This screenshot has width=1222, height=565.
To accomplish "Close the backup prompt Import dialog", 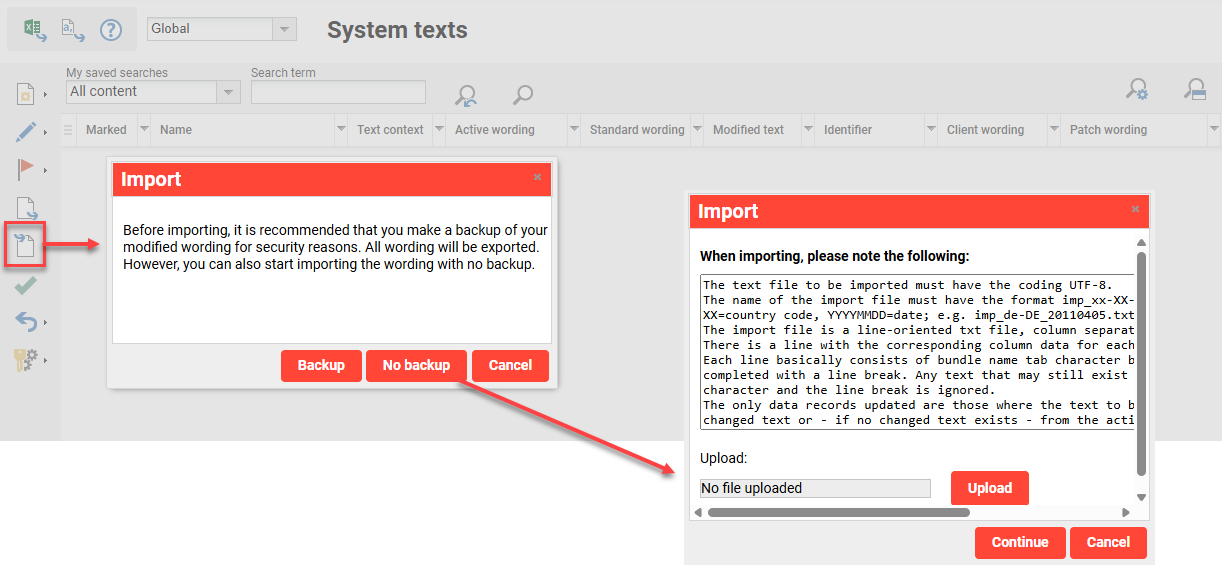I will [537, 177].
